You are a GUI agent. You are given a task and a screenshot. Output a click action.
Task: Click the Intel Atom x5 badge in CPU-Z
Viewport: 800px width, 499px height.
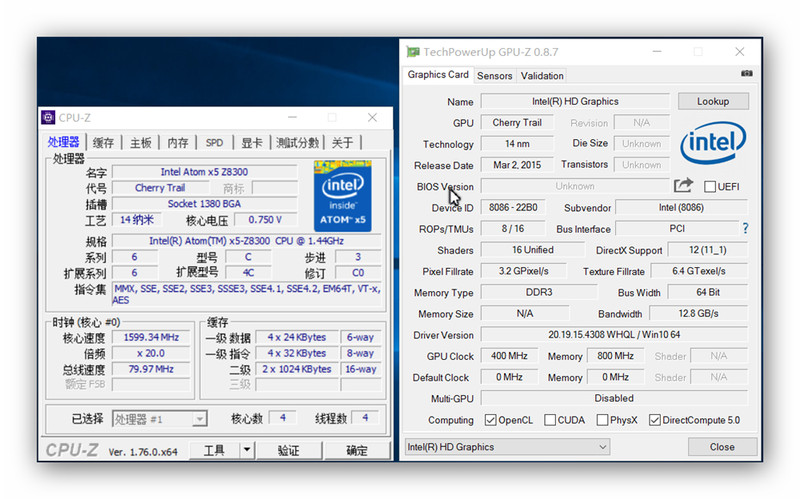[342, 196]
